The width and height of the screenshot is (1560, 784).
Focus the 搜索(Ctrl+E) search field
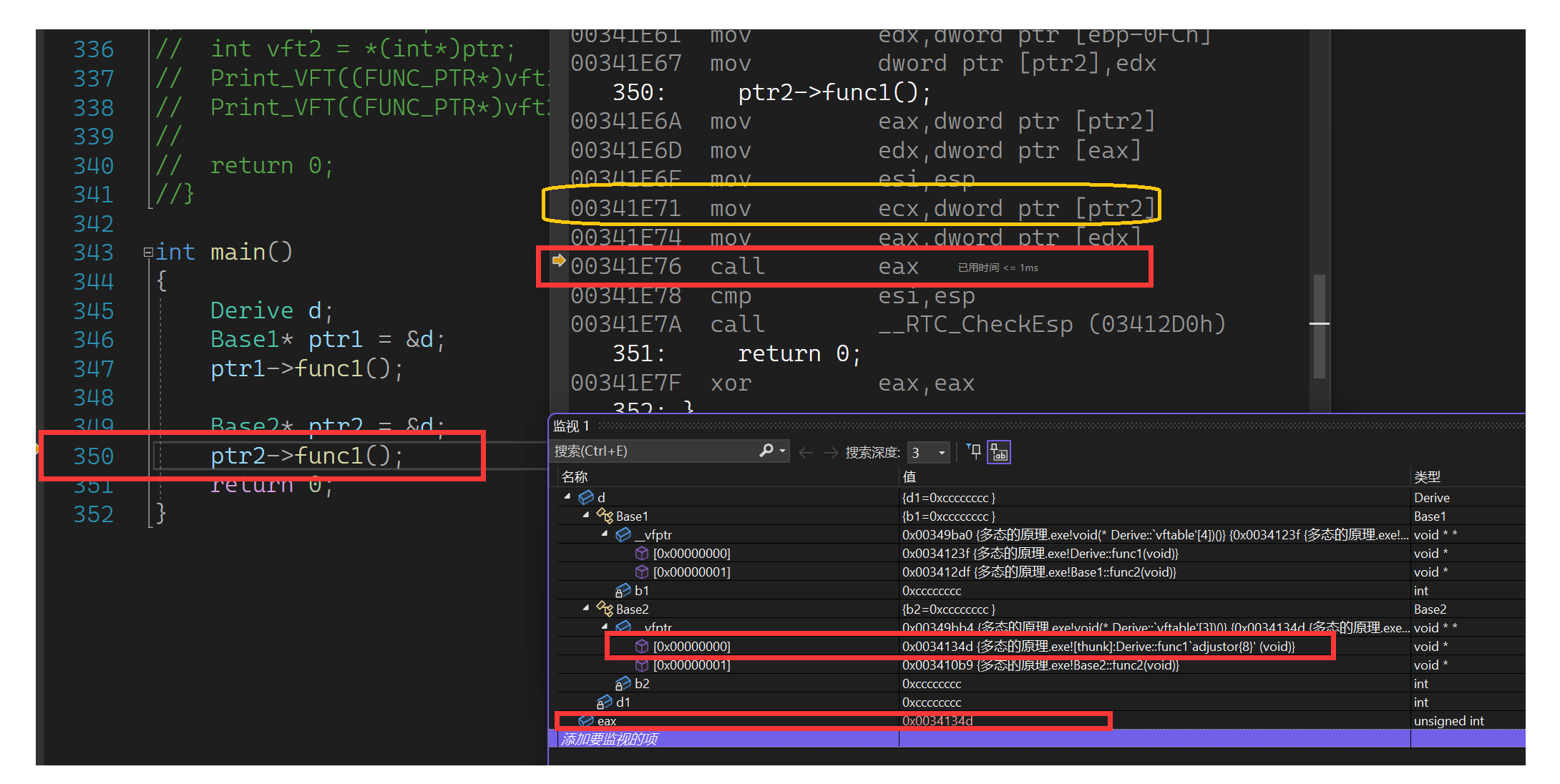point(655,451)
